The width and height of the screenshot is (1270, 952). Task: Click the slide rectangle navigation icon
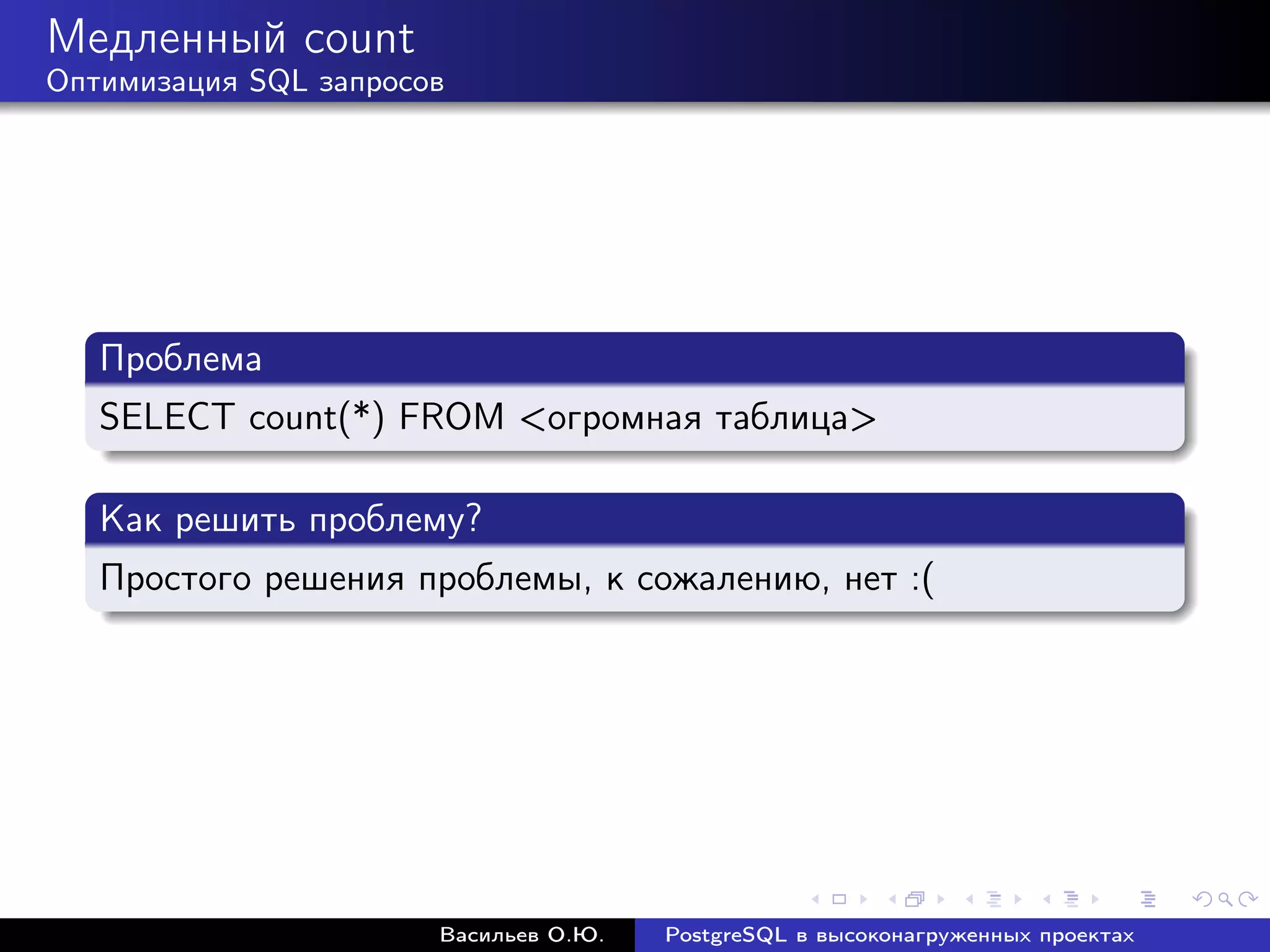pos(839,899)
